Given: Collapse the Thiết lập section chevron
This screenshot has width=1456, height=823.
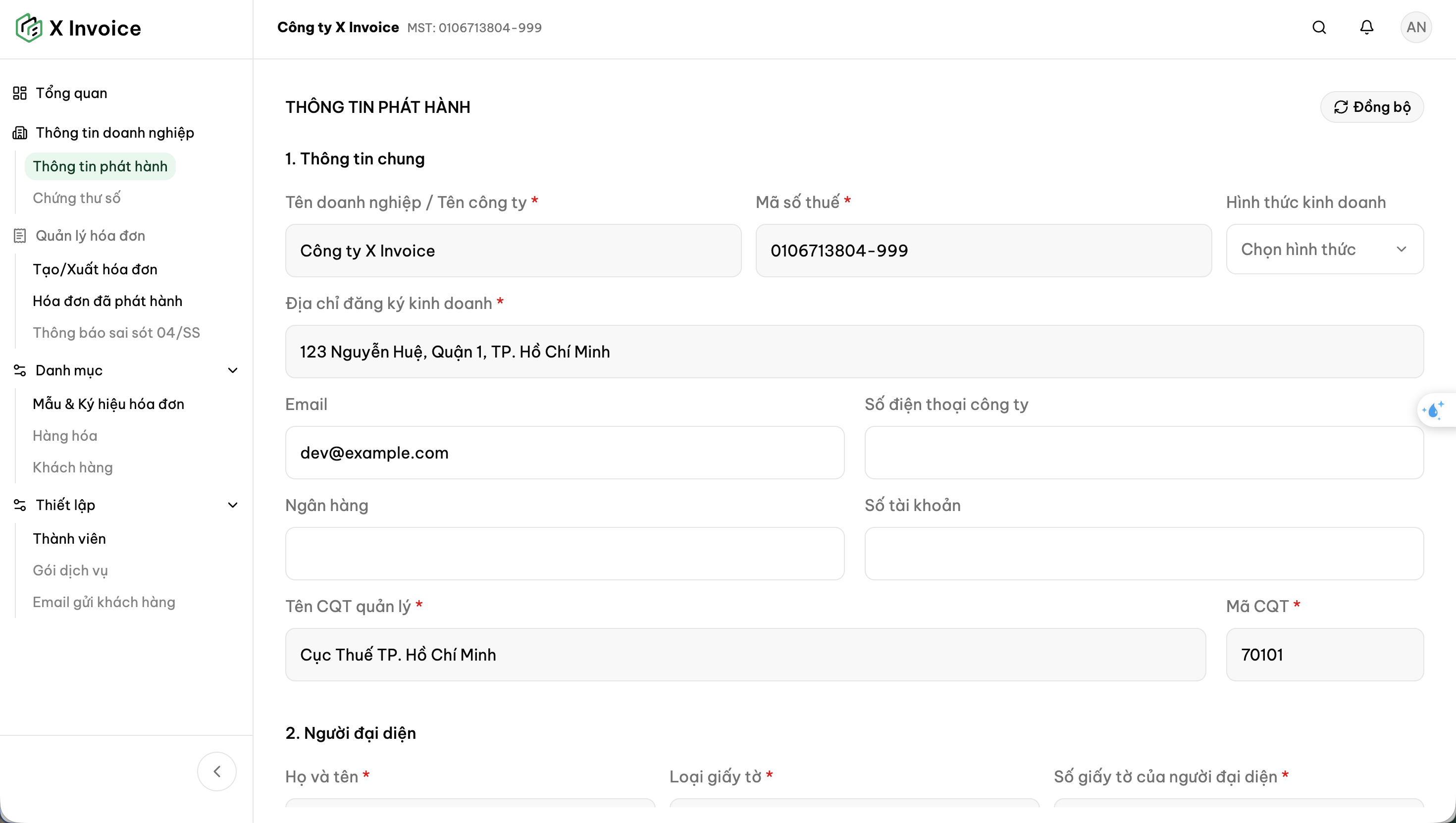Looking at the screenshot, I should (x=232, y=505).
